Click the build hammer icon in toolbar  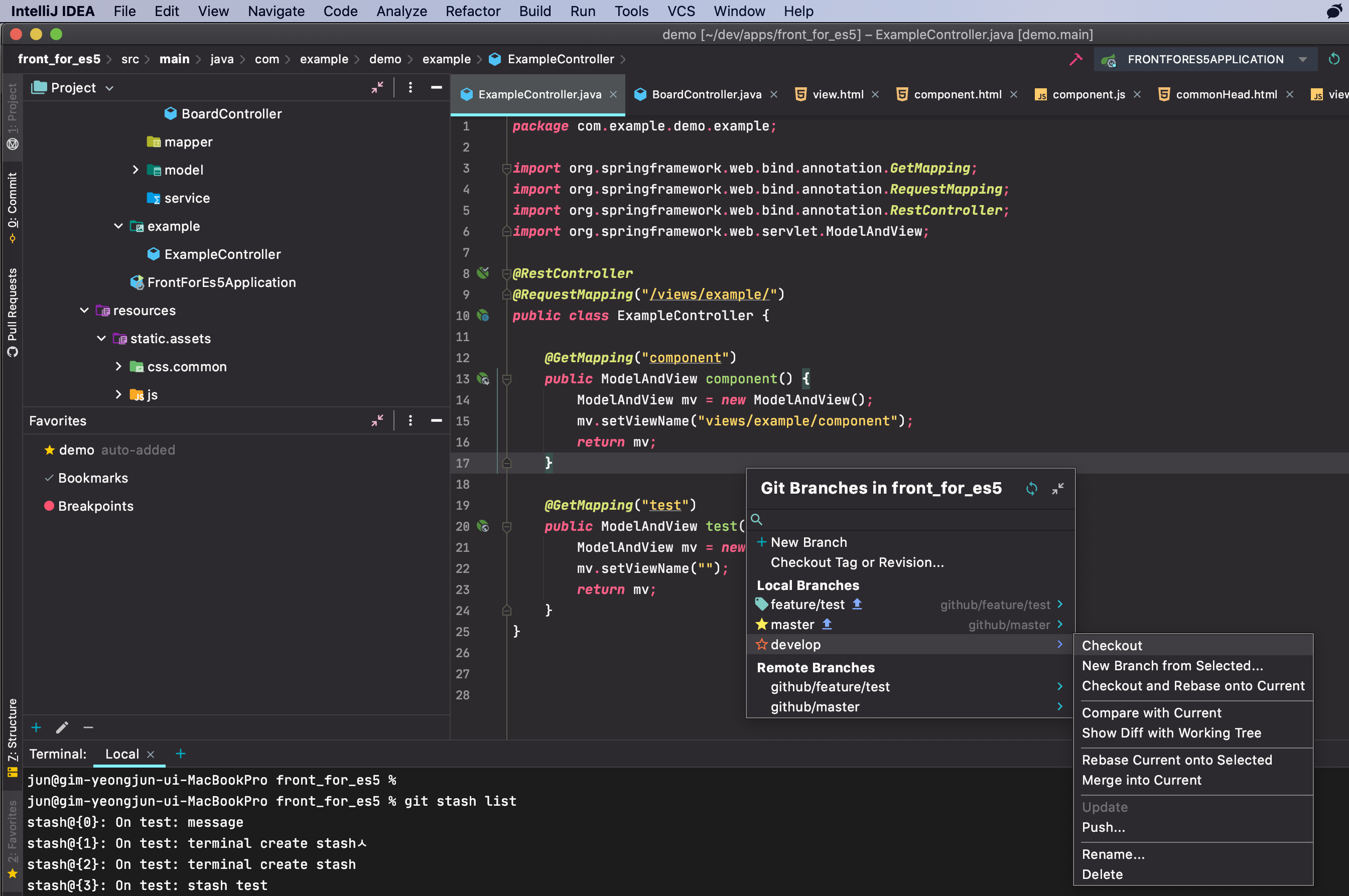(x=1077, y=59)
